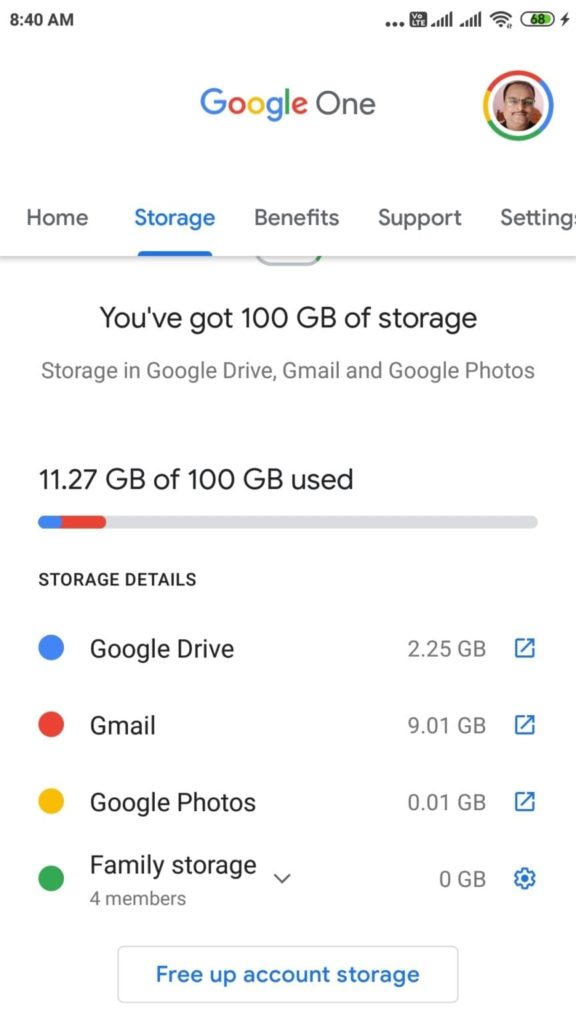Image resolution: width=576 pixels, height=1024 pixels.
Task: Tap the red Gmail color dot
Action: (x=51, y=724)
